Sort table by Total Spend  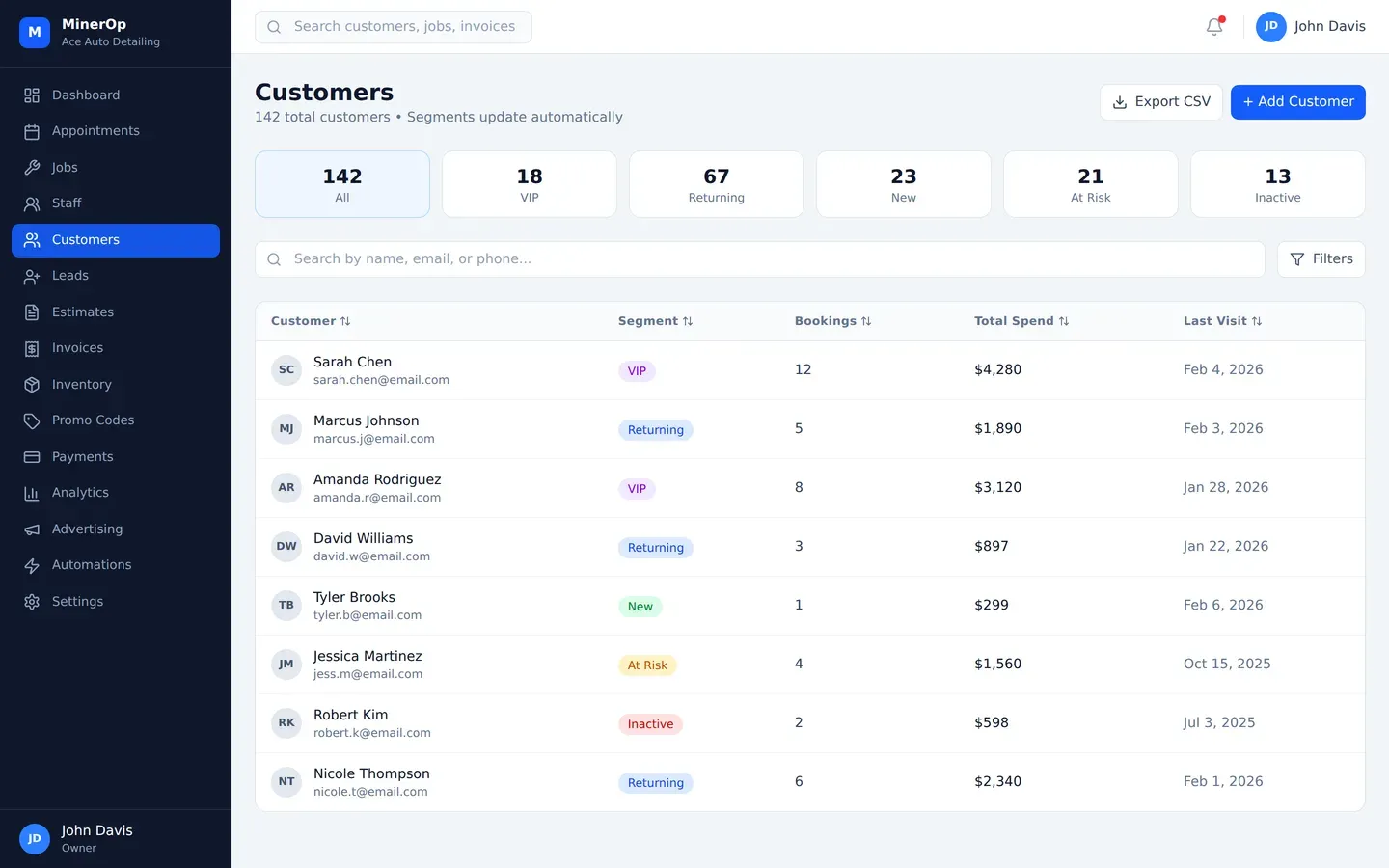pos(1021,321)
